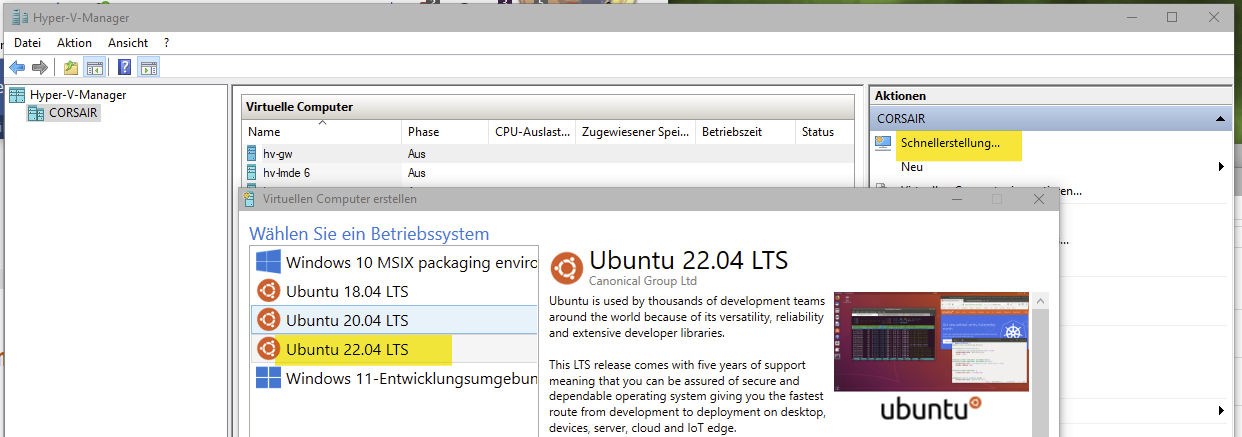Image resolution: width=1242 pixels, height=437 pixels.
Task: Open the ? help menu
Action: click(167, 43)
